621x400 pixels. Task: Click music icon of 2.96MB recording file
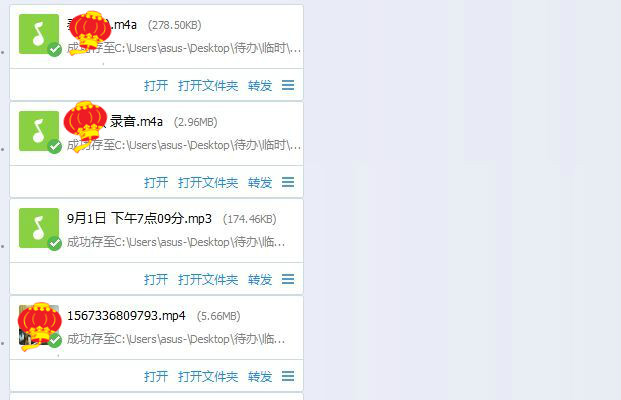click(39, 131)
